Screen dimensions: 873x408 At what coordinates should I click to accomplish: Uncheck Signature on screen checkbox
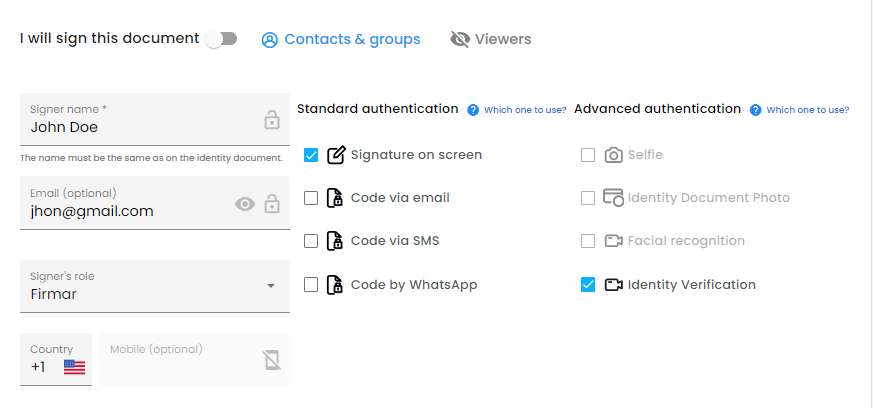(311, 155)
